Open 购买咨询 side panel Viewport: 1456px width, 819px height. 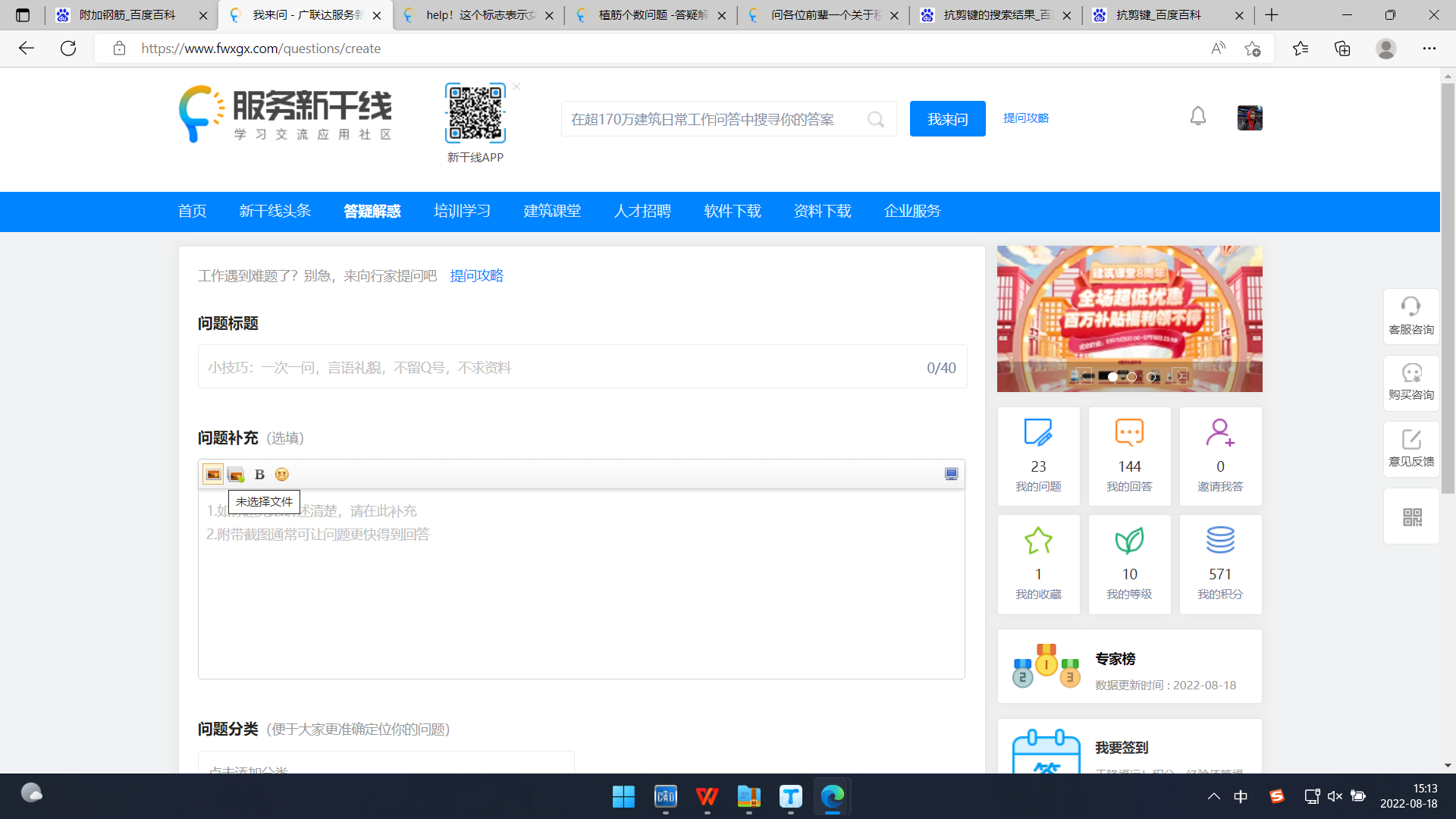1411,383
